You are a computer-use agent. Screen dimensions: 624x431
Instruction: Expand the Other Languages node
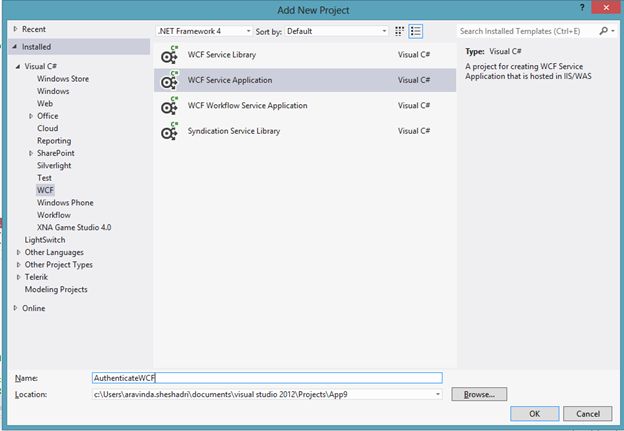pyautogui.click(x=18, y=252)
